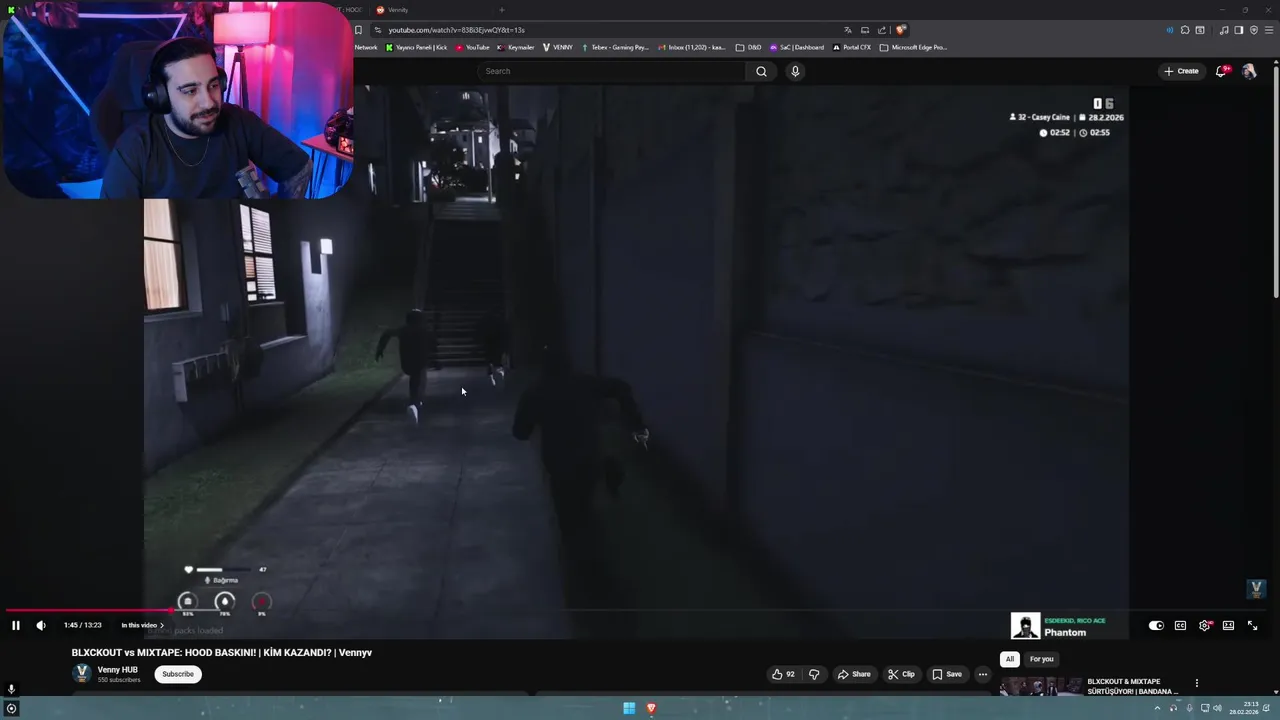Open the Brave Shields lion icon

[x=901, y=30]
